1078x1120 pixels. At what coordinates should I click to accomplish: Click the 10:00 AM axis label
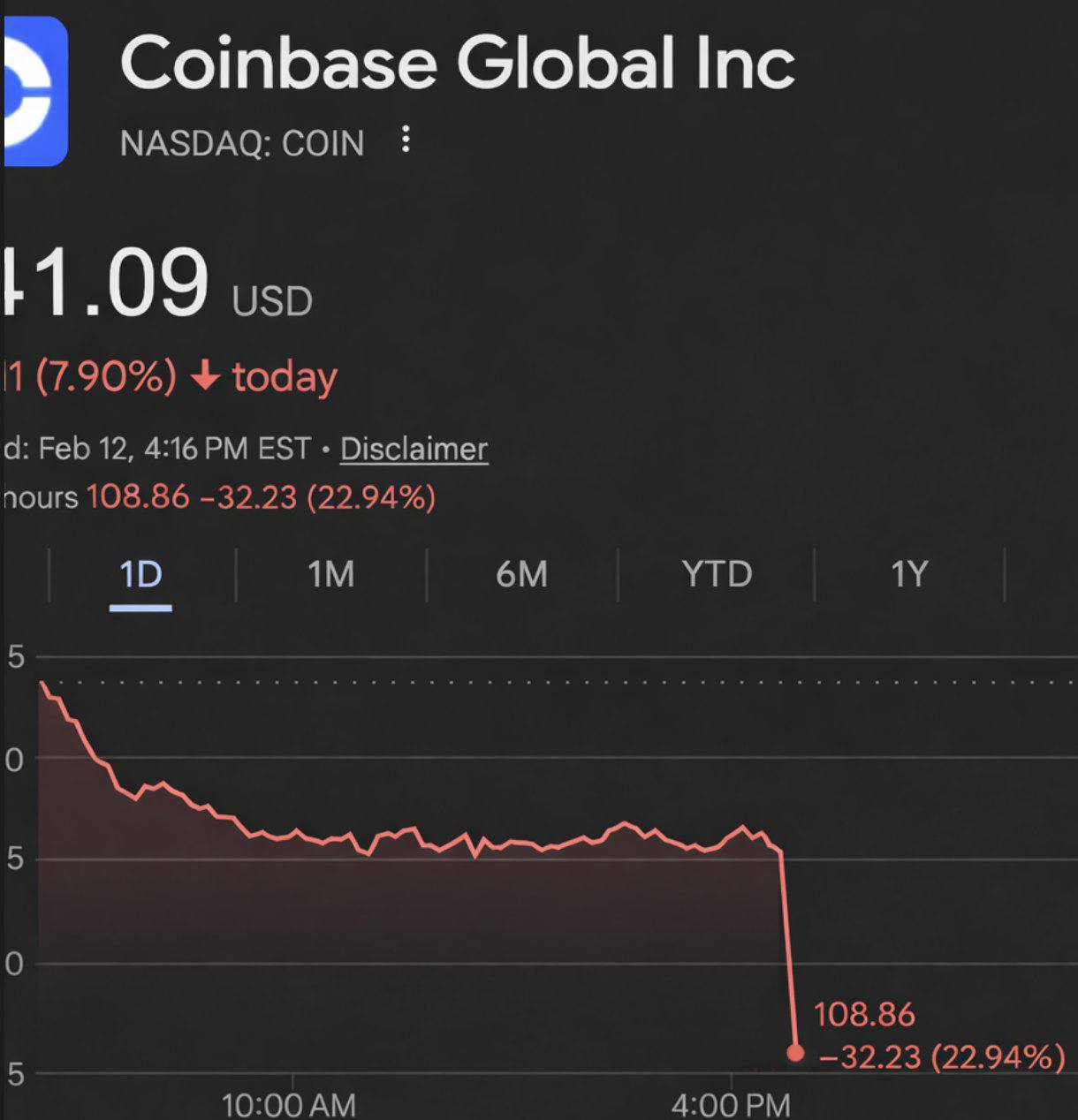pos(288,1104)
